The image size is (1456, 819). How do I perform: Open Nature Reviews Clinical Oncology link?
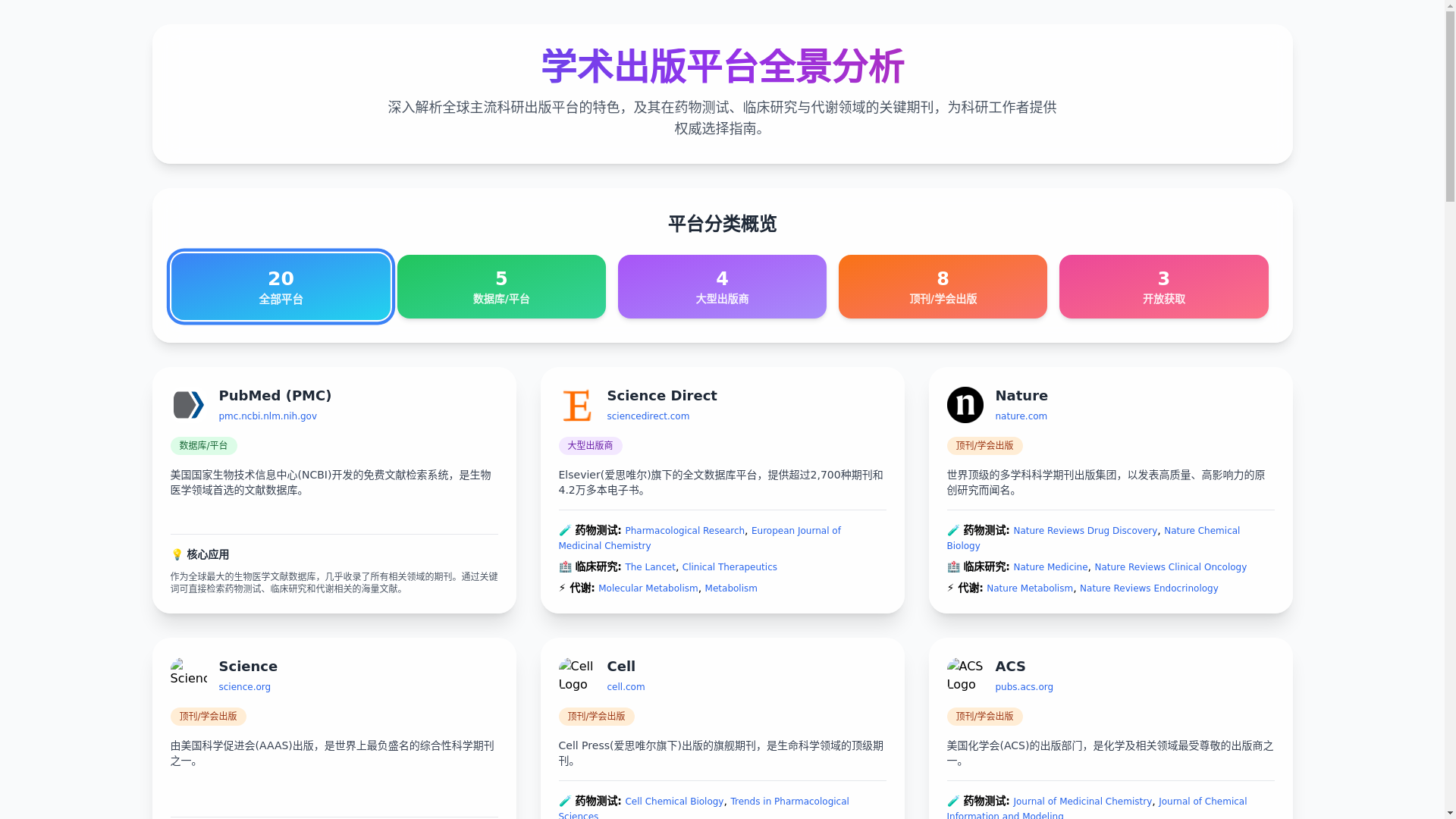coord(1170,567)
